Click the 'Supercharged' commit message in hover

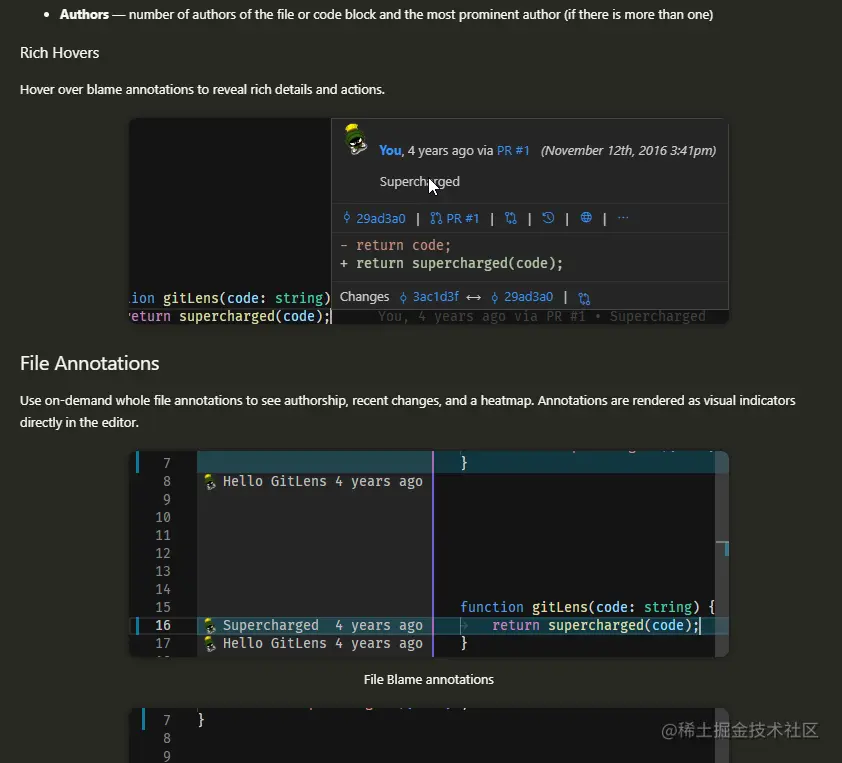[419, 182]
